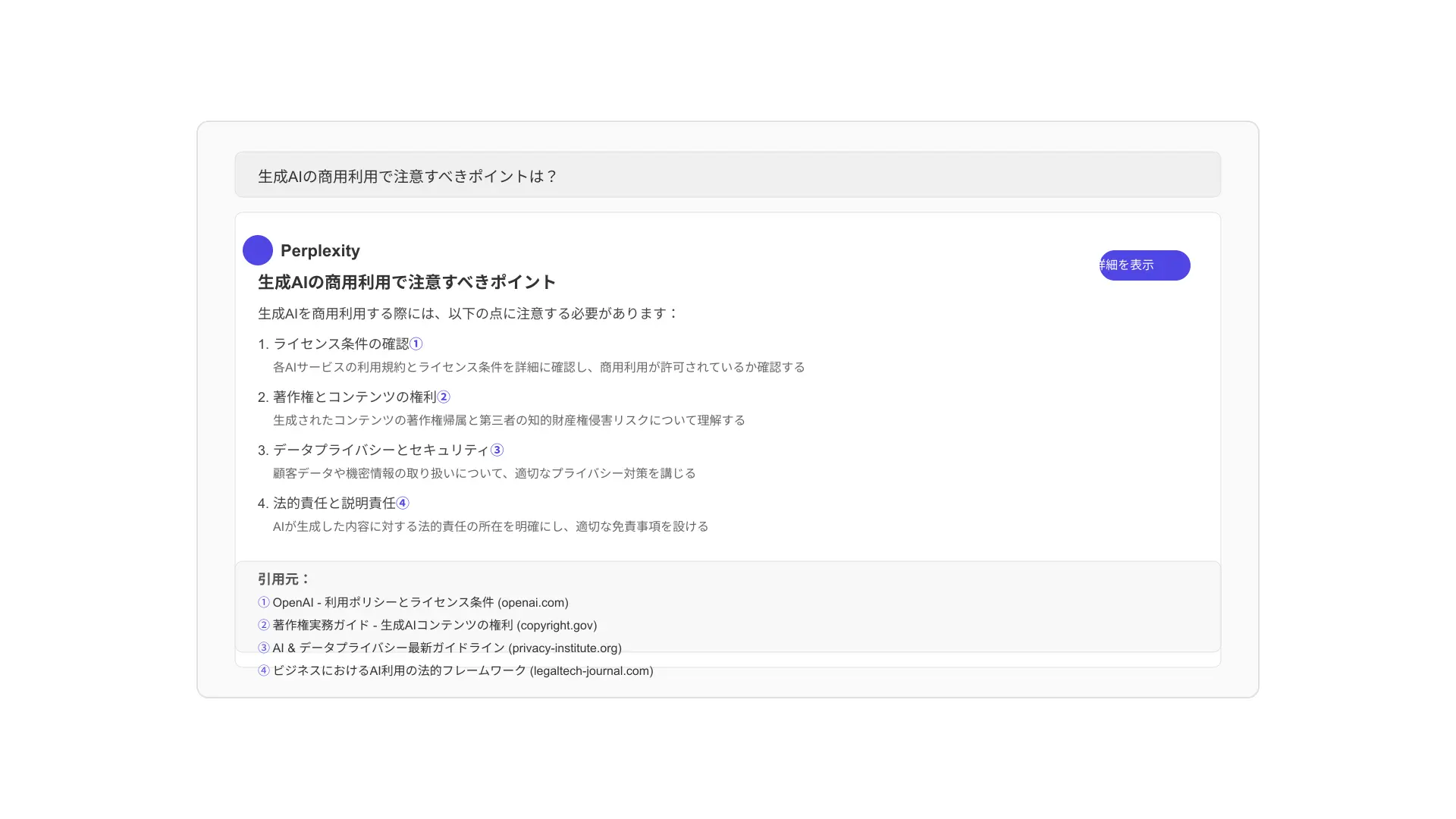1456x819 pixels.
Task: Click the query field about 生成AIの商用利用
Action: coord(728,175)
